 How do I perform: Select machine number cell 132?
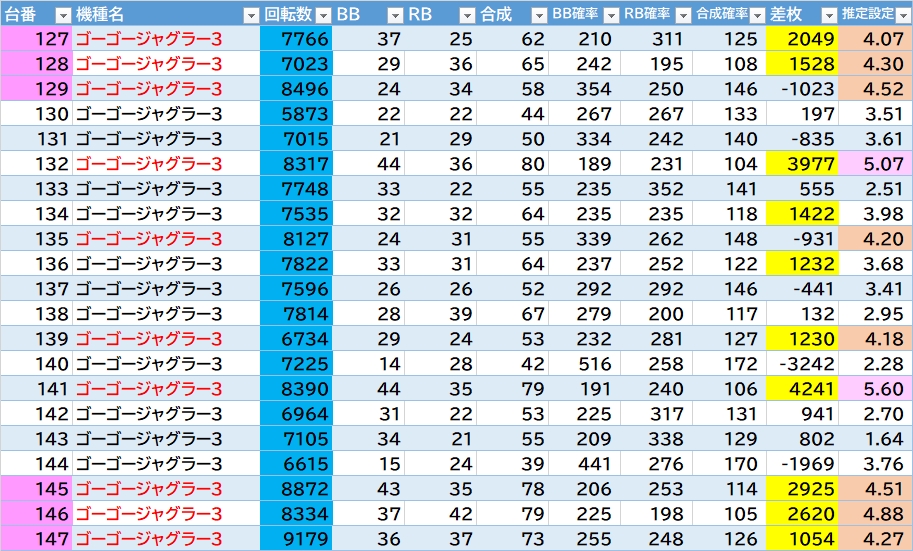coord(36,164)
